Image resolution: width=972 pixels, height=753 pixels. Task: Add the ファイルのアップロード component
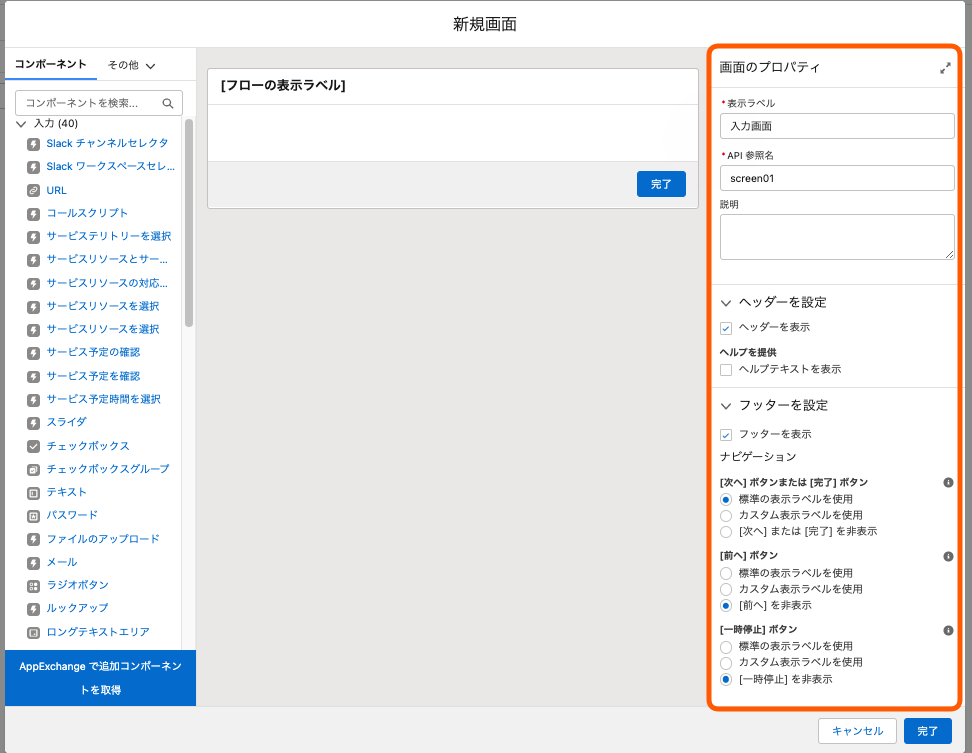coord(103,539)
